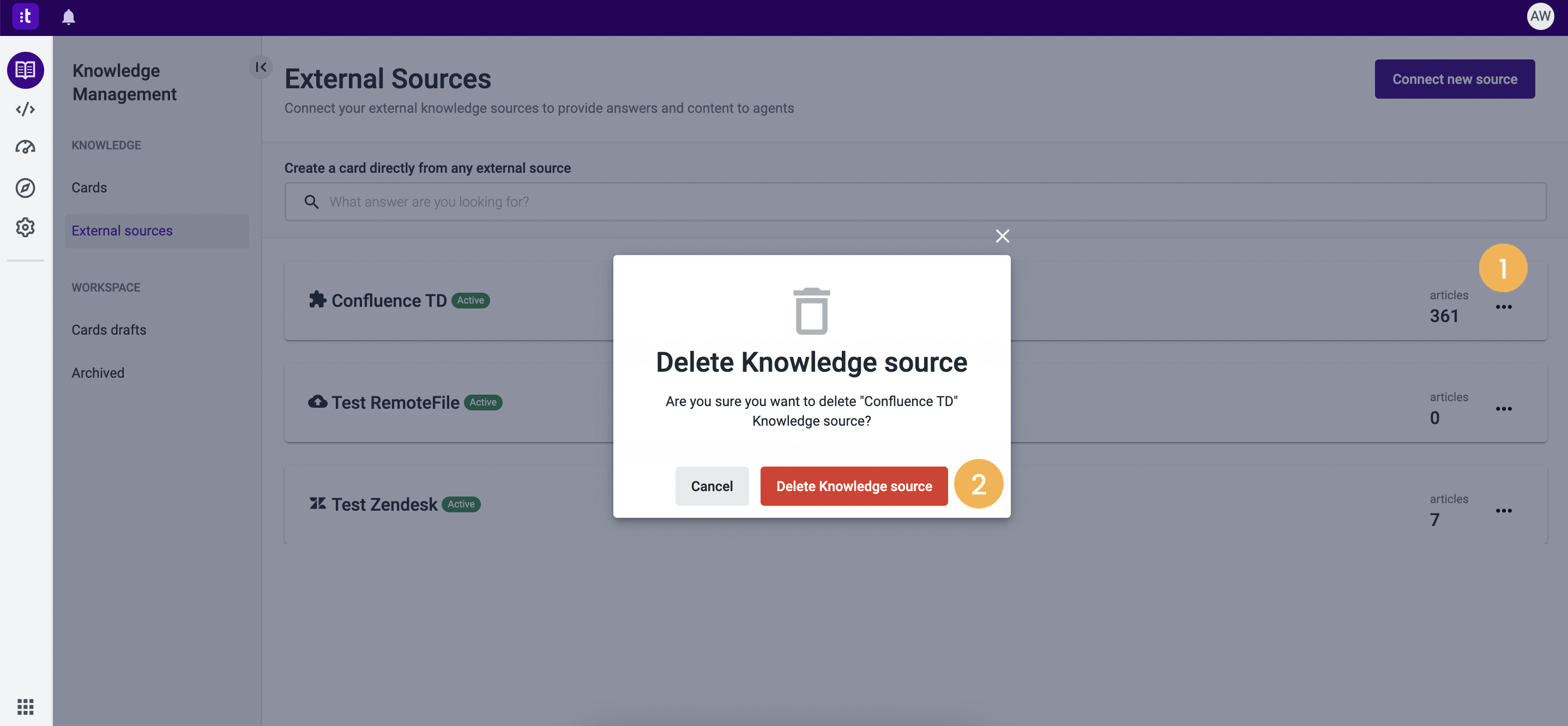Open the apps grid icon at bottom left
Viewport: 1568px width, 726px height.
pos(26,706)
